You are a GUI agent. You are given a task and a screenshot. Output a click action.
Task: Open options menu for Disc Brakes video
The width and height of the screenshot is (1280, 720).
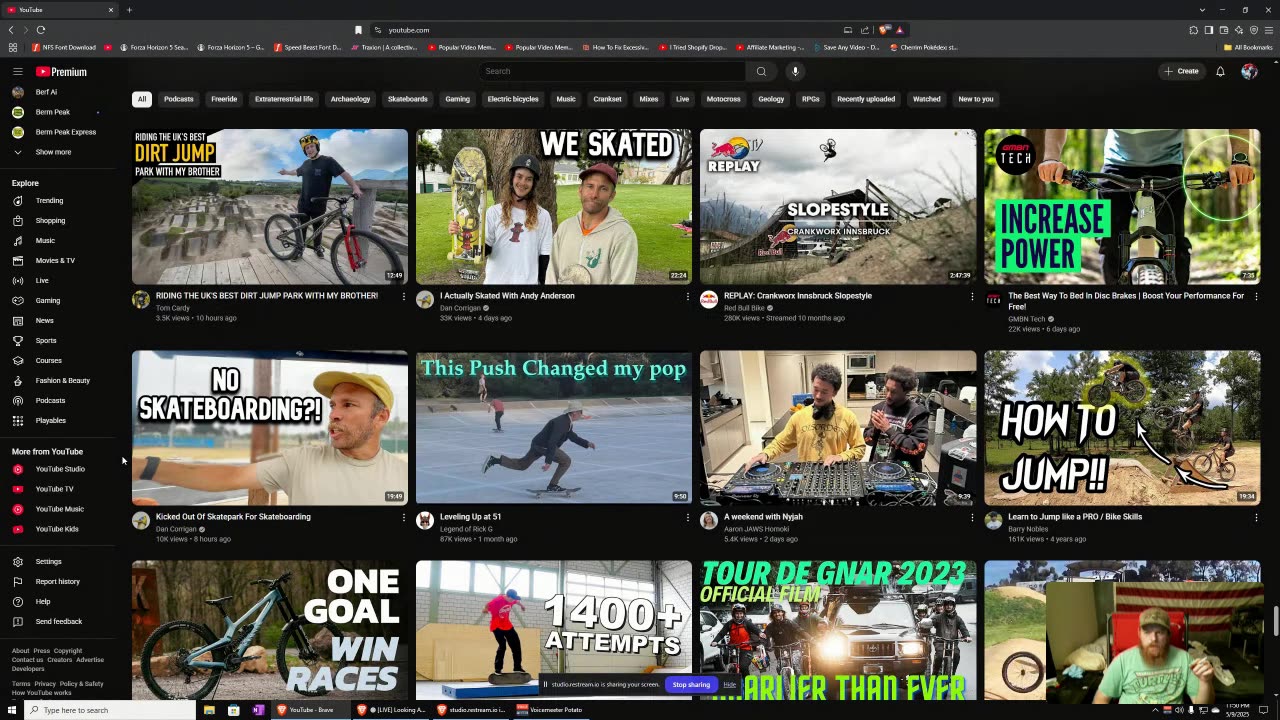point(1256,296)
